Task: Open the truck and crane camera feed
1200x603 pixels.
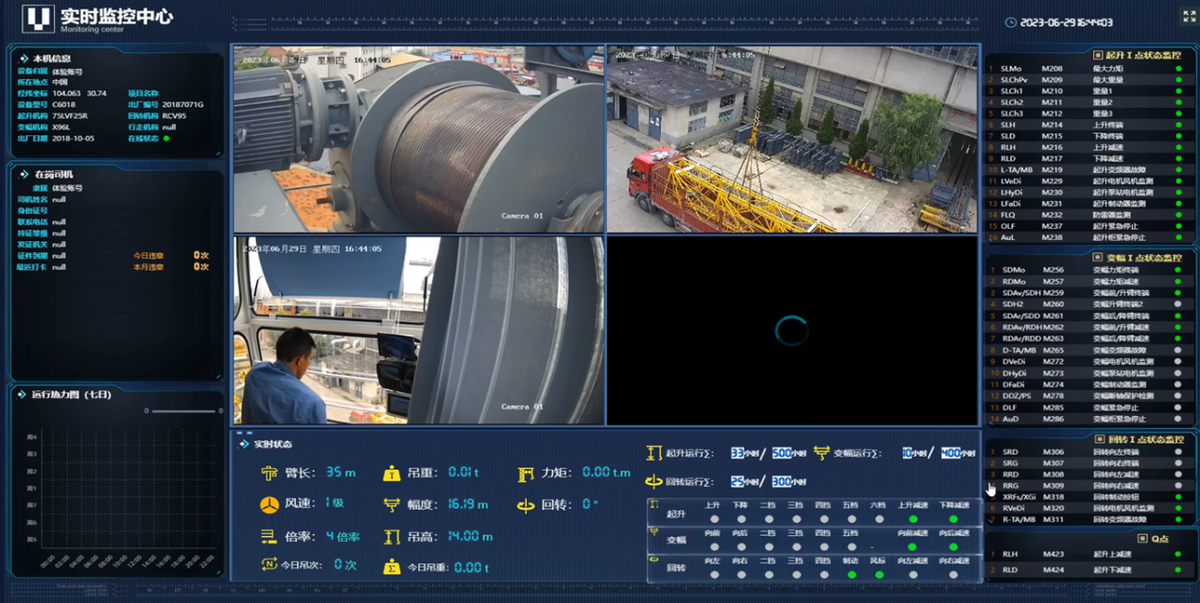Action: [791, 139]
